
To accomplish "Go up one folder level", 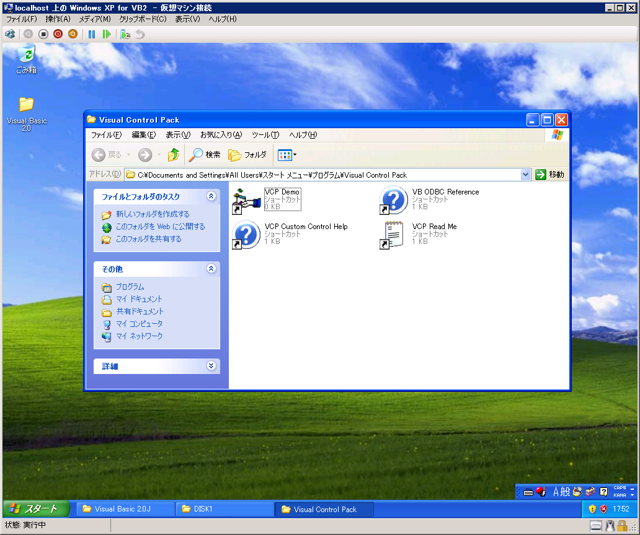I will coord(173,155).
